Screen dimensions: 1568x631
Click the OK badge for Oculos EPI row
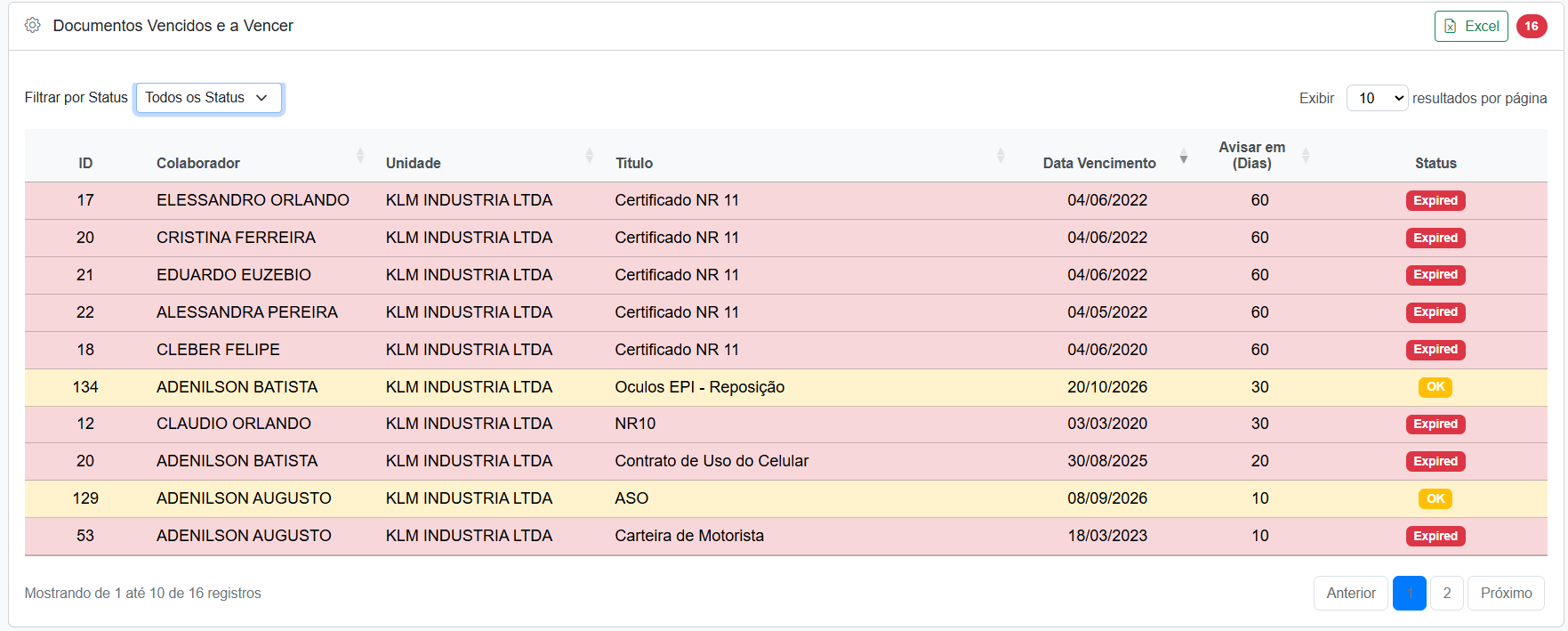1435,387
